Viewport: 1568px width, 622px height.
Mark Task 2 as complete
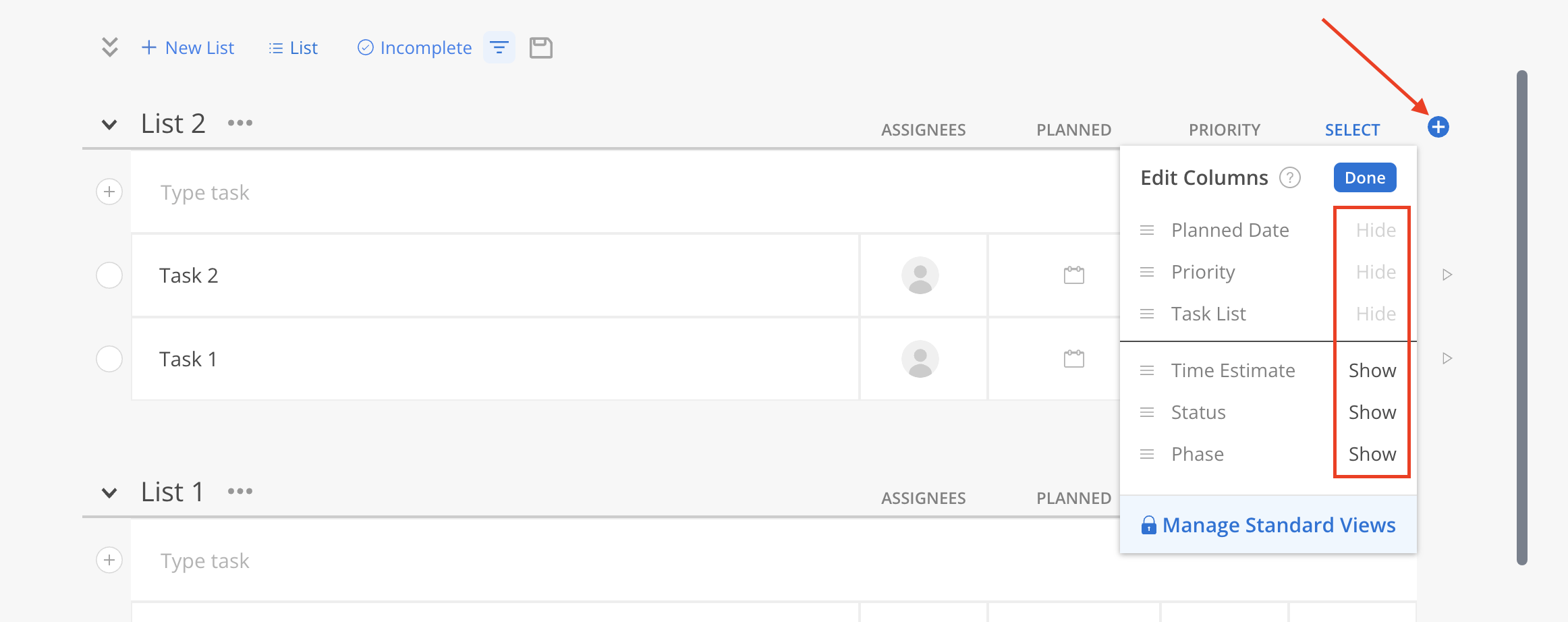click(x=109, y=275)
